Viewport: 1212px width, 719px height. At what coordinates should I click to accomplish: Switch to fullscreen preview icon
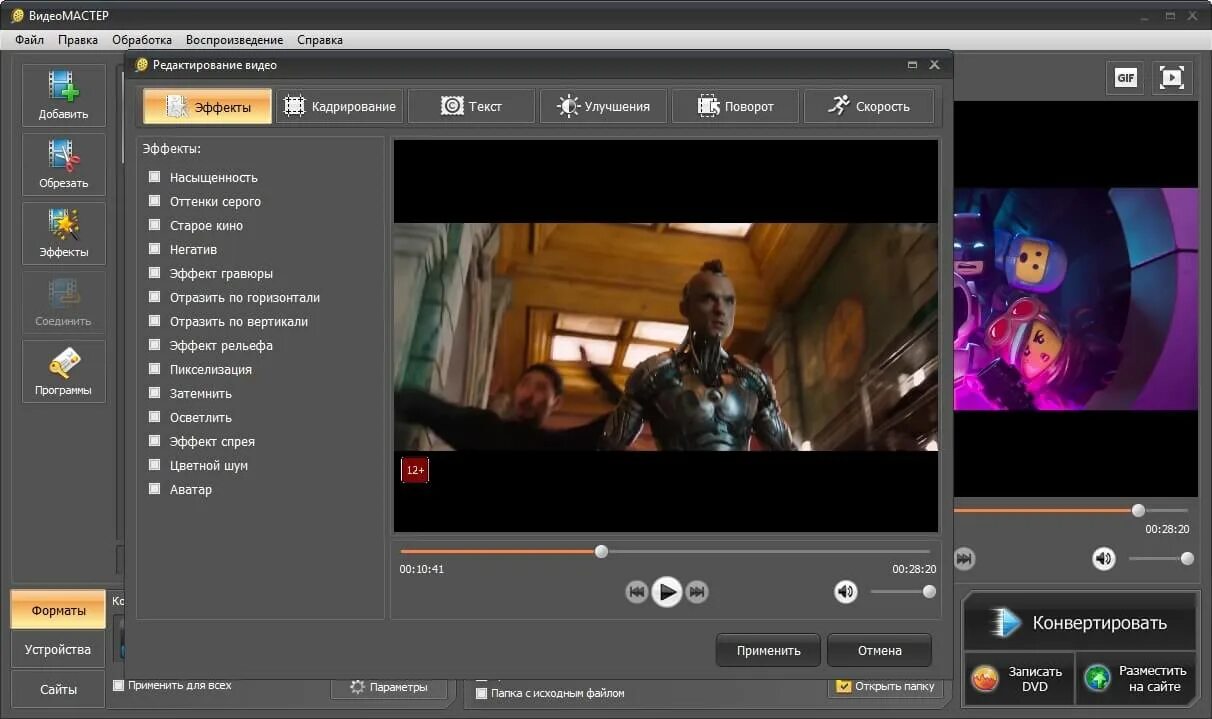pos(1172,78)
